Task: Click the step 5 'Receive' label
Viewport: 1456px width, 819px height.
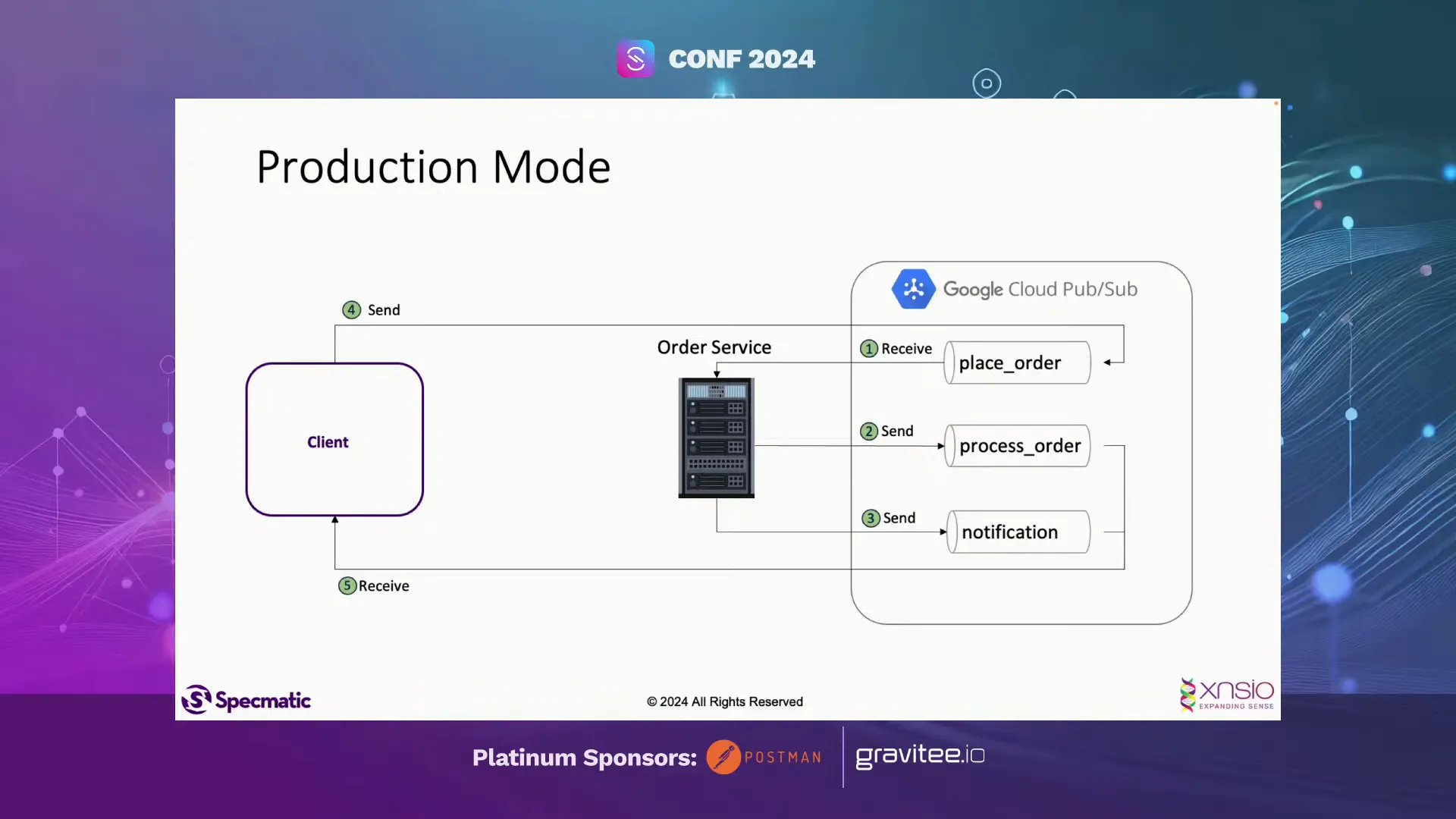Action: tap(384, 586)
